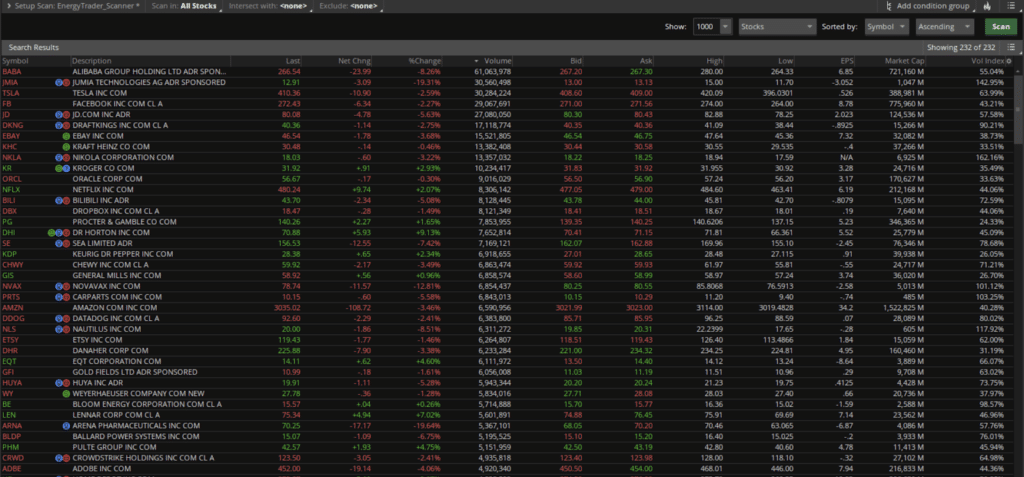
Task: Click ETSY INC COM description
Action: point(97,340)
